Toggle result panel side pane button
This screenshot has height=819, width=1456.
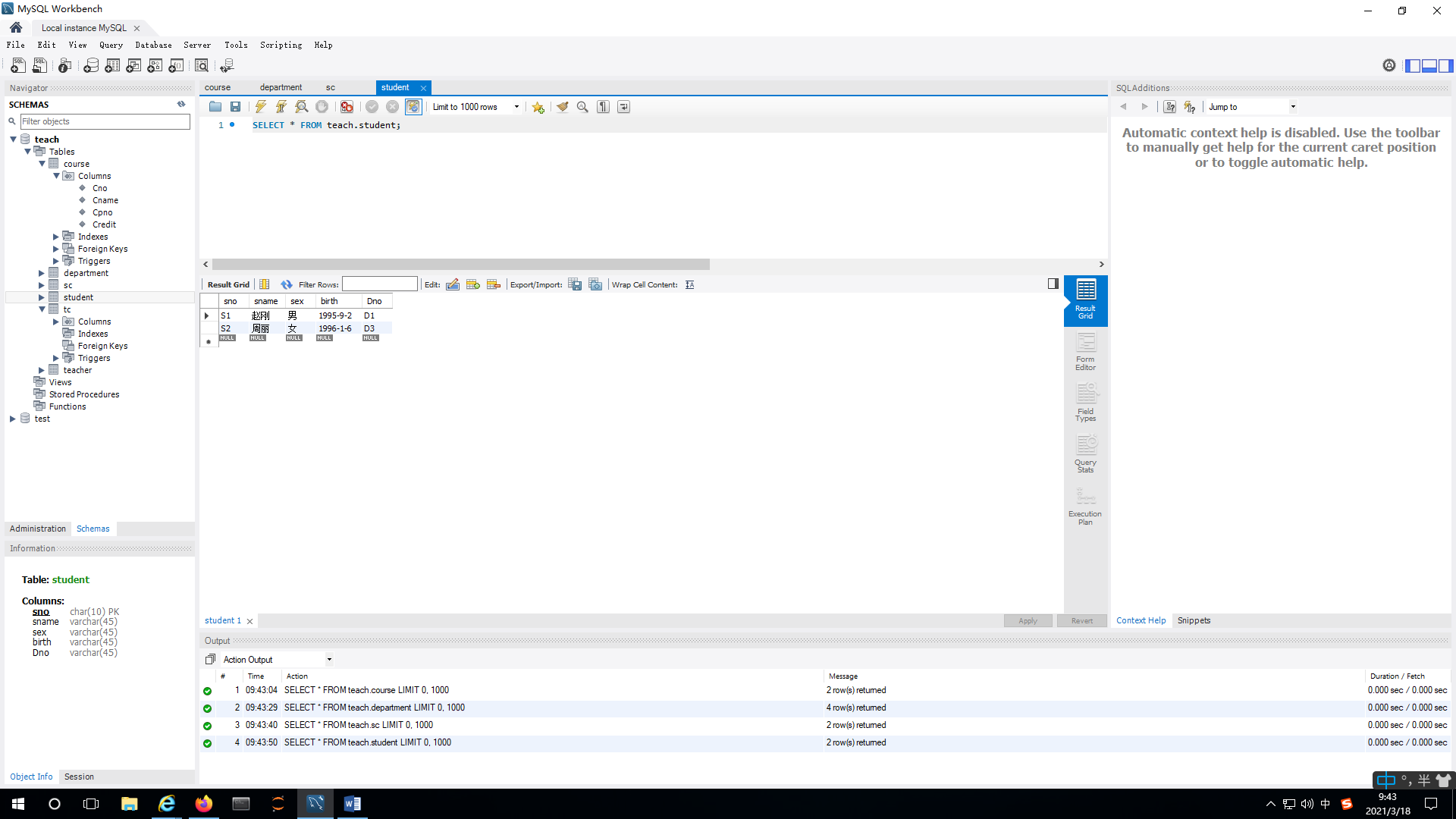point(1053,284)
